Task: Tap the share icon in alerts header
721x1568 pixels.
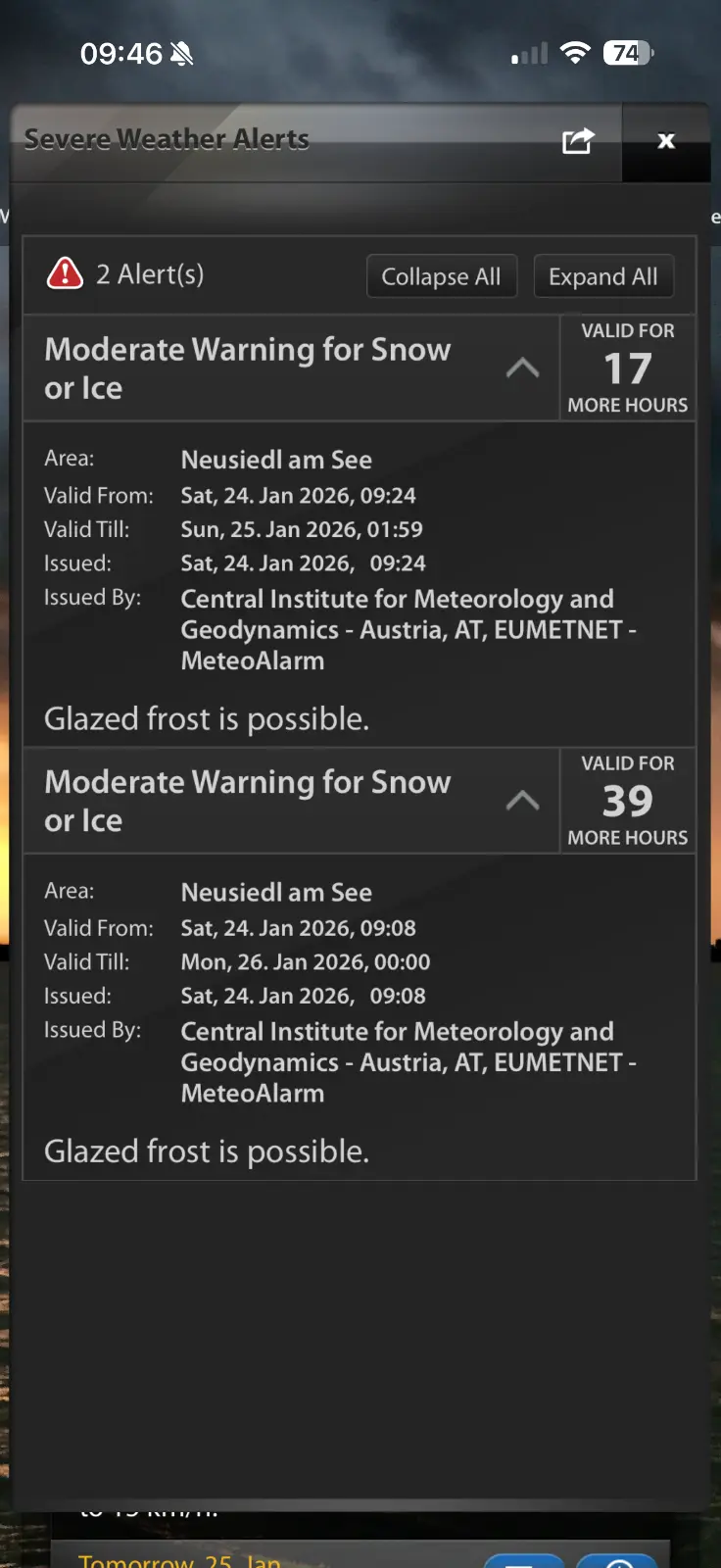Action: [x=578, y=141]
